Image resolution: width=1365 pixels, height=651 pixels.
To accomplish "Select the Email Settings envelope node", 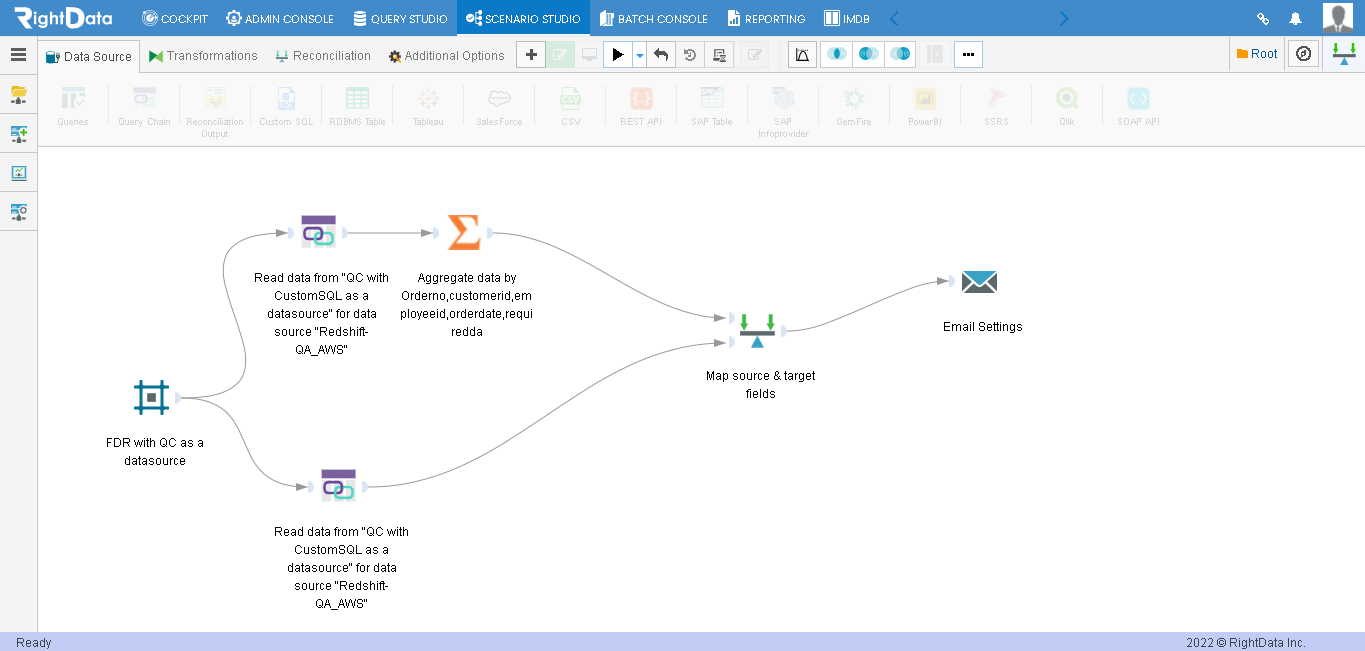I will point(979,282).
